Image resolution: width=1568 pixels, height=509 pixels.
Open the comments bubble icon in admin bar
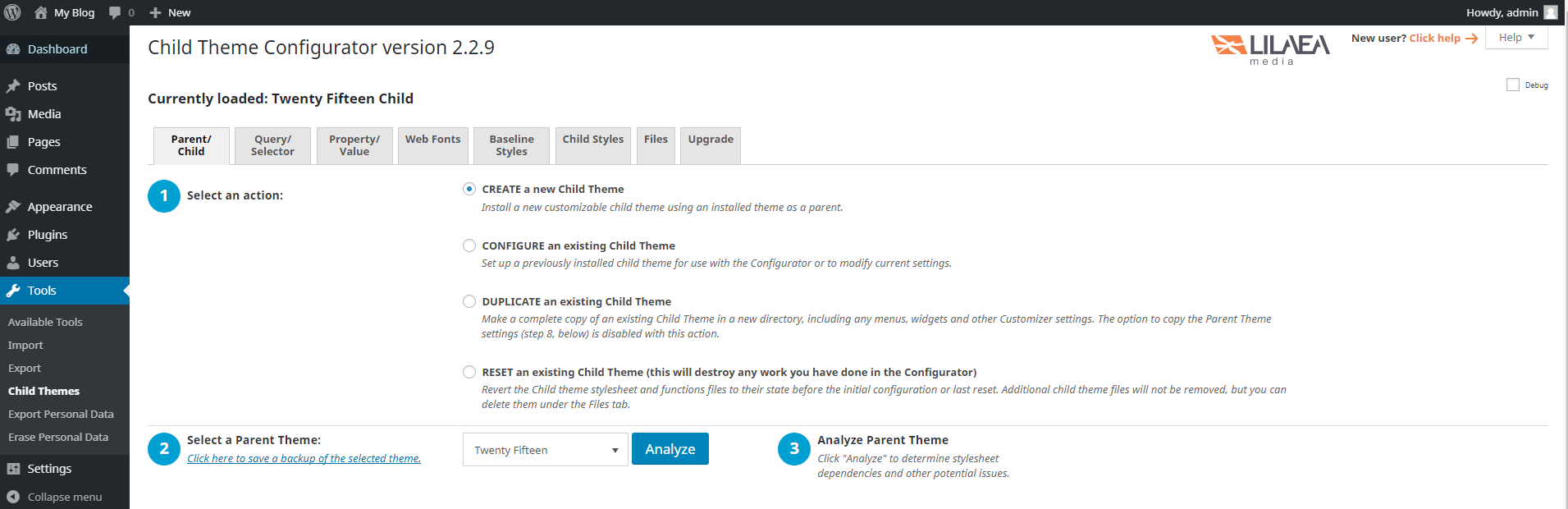(x=115, y=12)
